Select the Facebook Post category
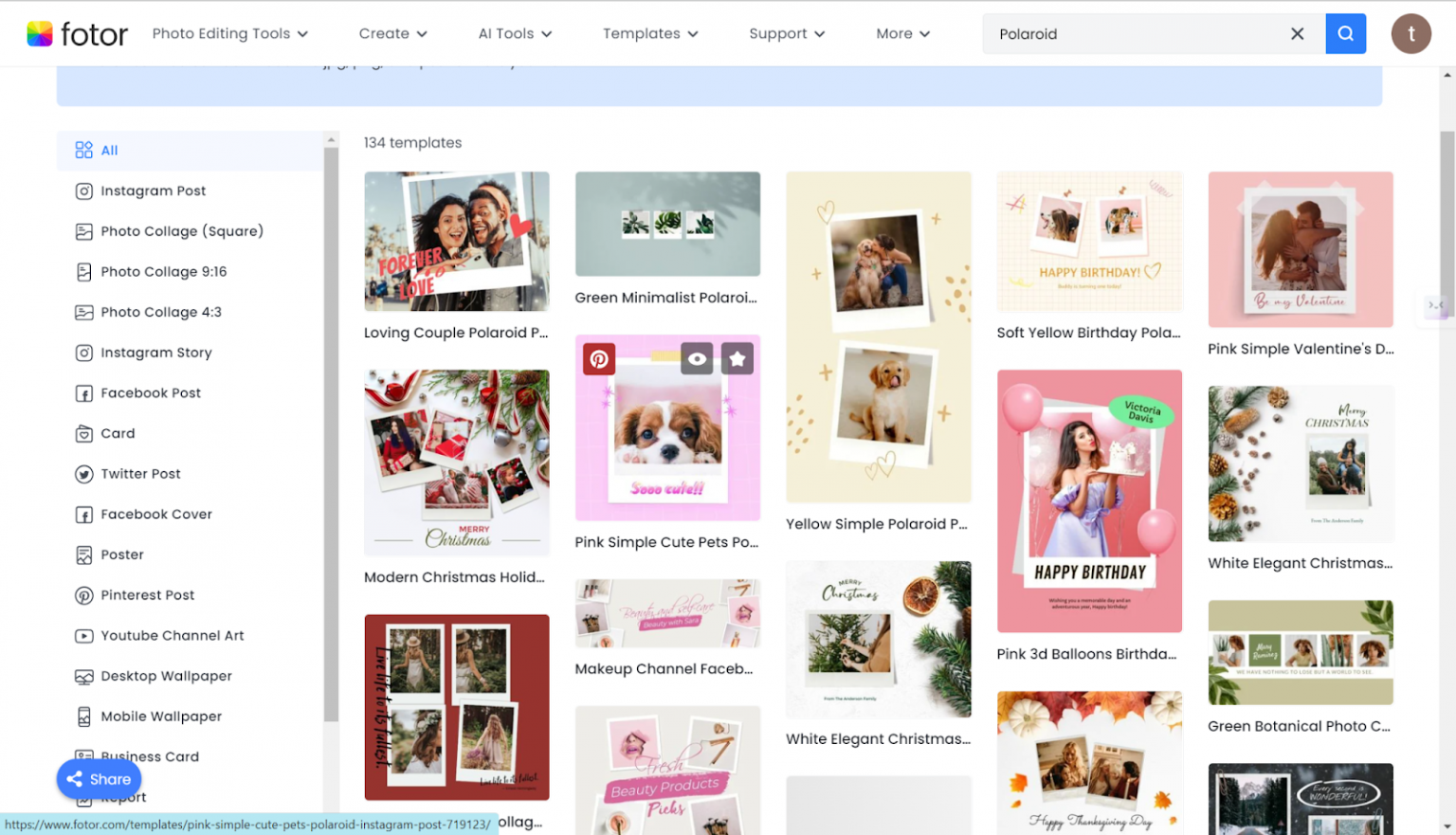Screen dimensions: 1456x835 click(151, 393)
